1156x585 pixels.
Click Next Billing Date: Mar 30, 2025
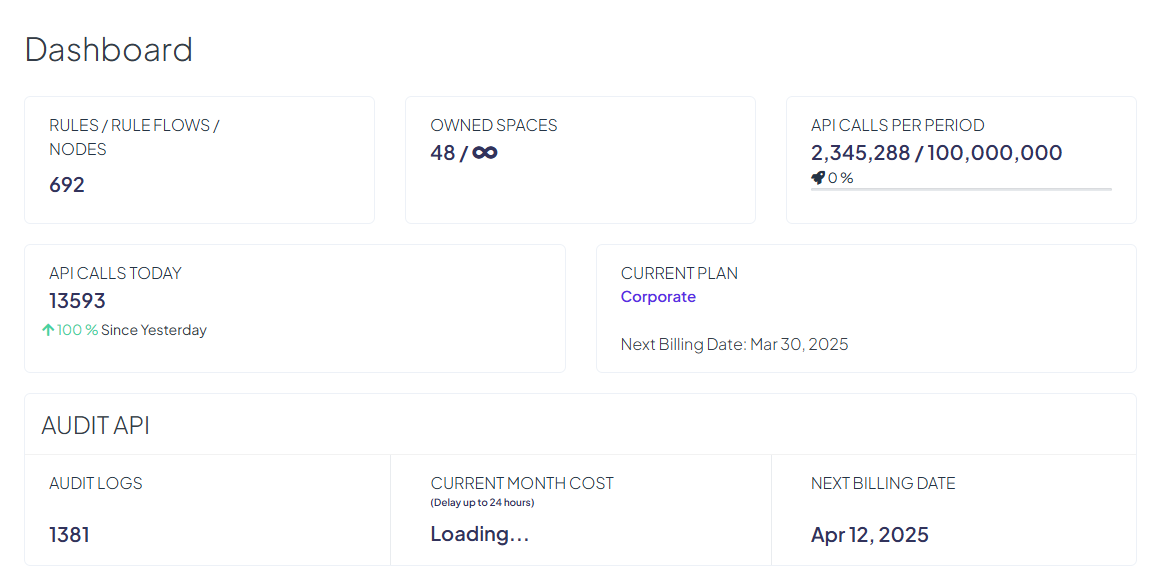pos(734,344)
